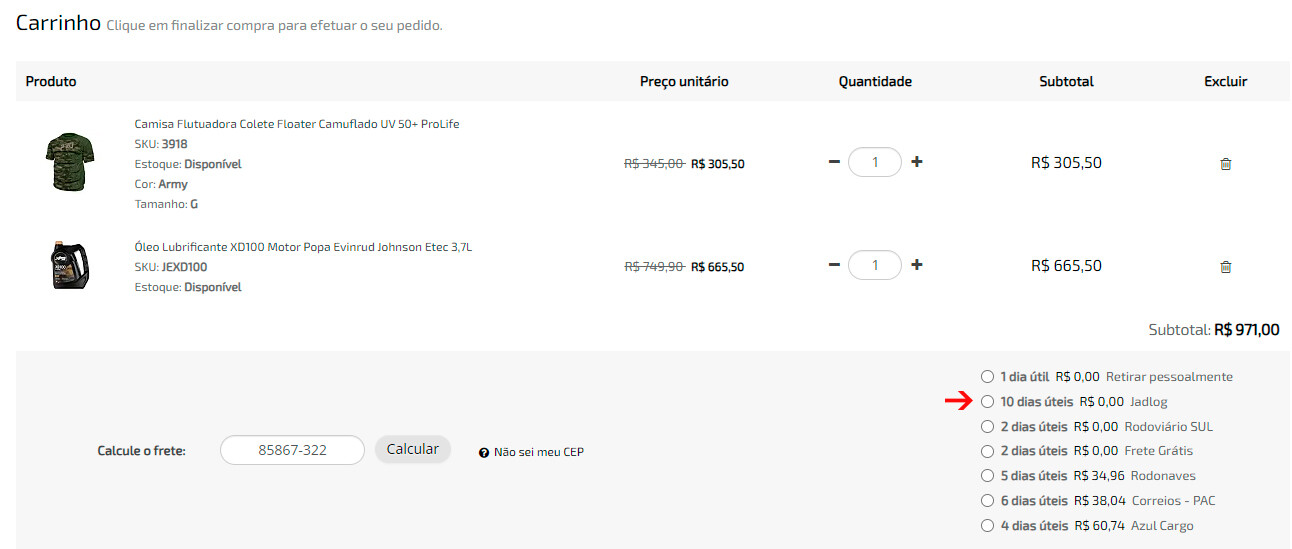Select Azul Cargo R$ 60,74 shipping
This screenshot has height=549, width=1292.
(x=988, y=526)
